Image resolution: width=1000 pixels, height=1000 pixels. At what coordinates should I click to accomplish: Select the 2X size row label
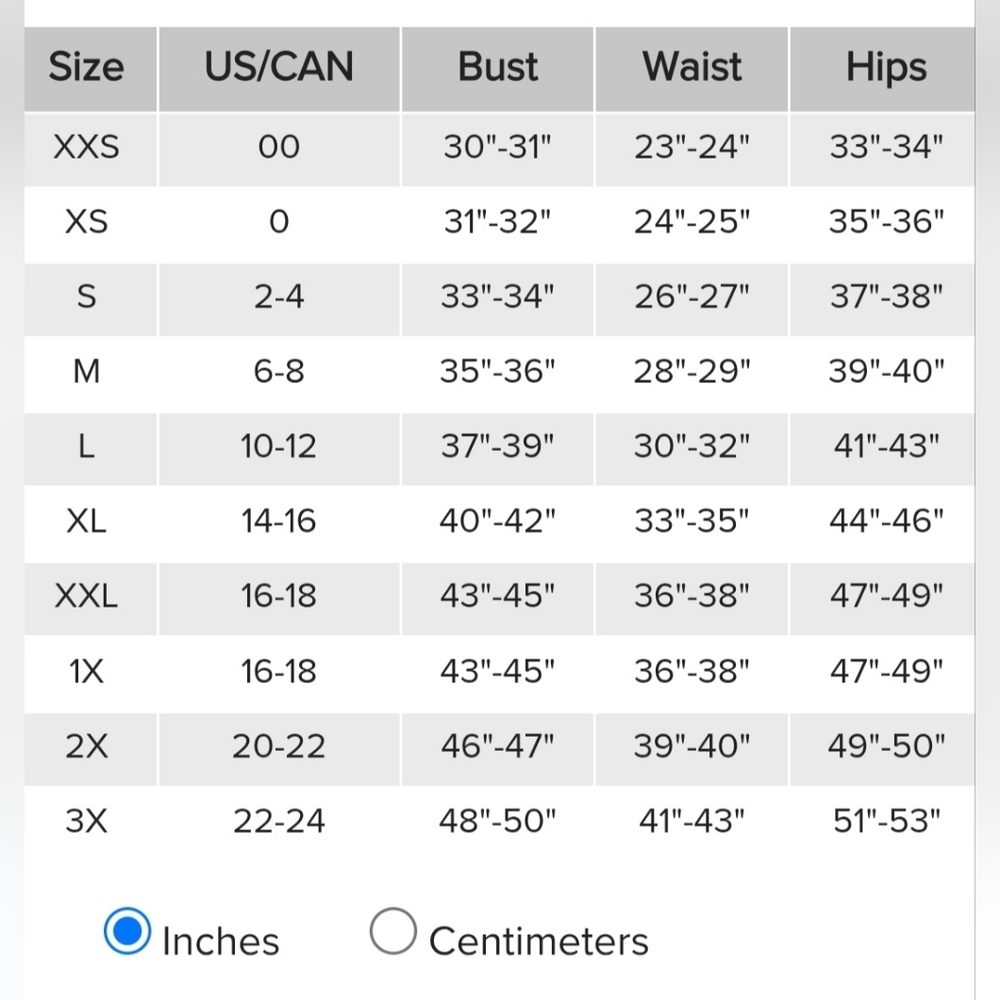coord(87,746)
